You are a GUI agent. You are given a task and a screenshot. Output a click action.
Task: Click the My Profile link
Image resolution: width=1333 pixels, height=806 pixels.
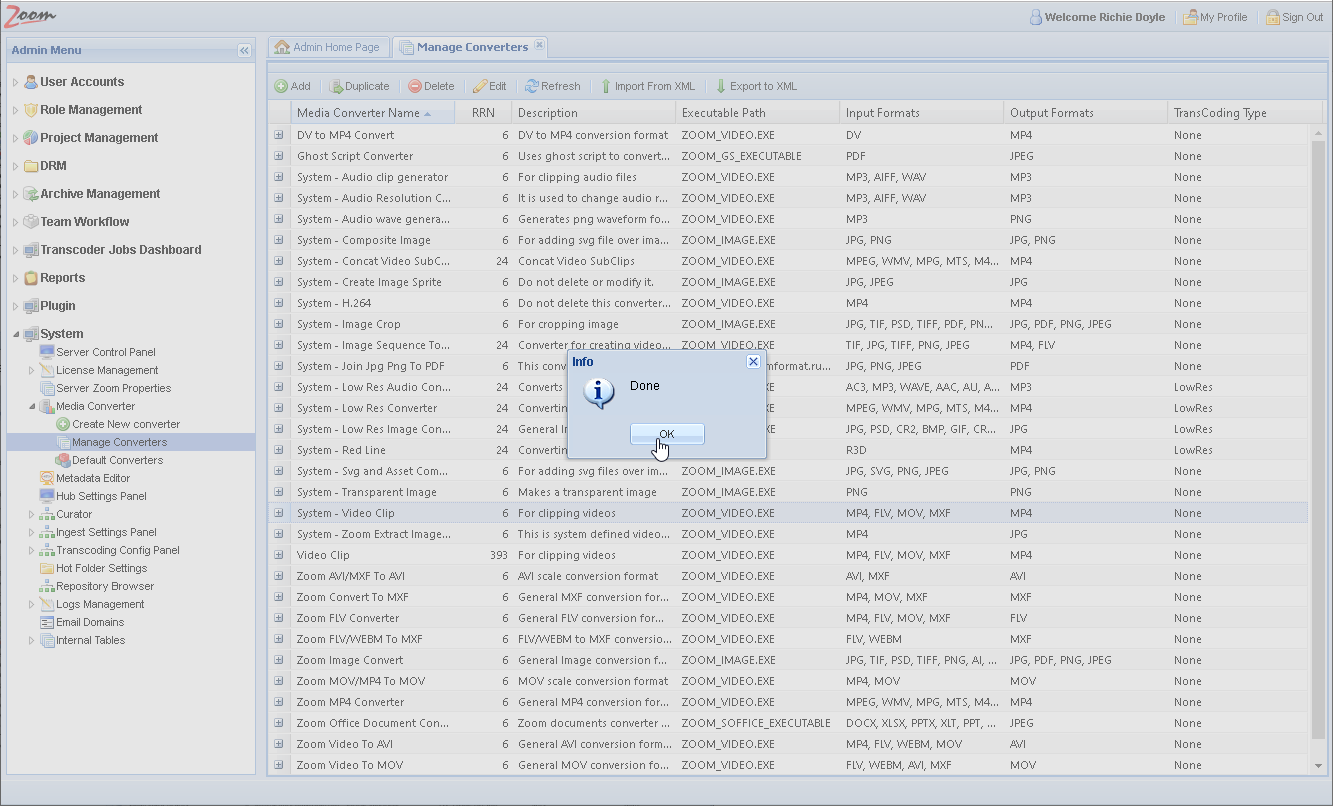1223,17
